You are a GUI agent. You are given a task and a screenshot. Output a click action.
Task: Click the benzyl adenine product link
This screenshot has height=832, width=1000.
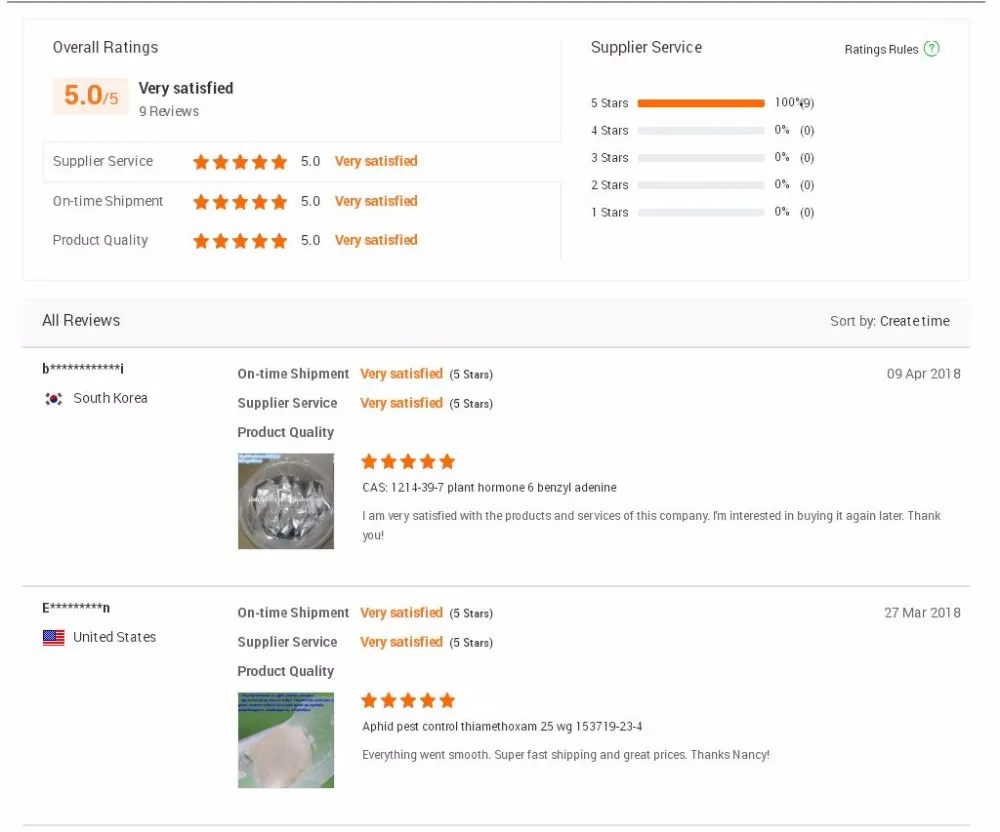point(489,488)
